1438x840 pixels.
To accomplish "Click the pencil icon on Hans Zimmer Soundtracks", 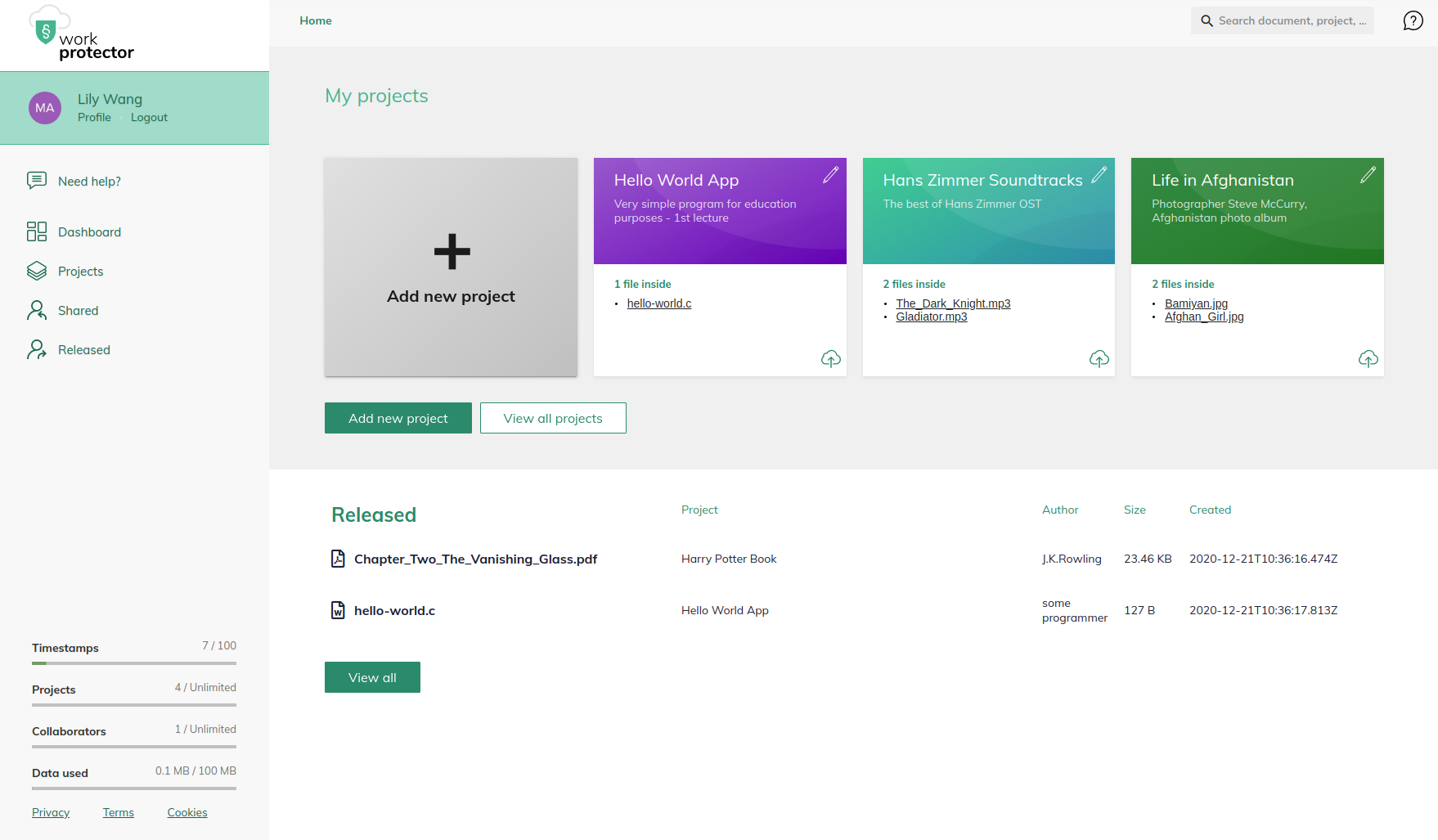I will click(1099, 175).
